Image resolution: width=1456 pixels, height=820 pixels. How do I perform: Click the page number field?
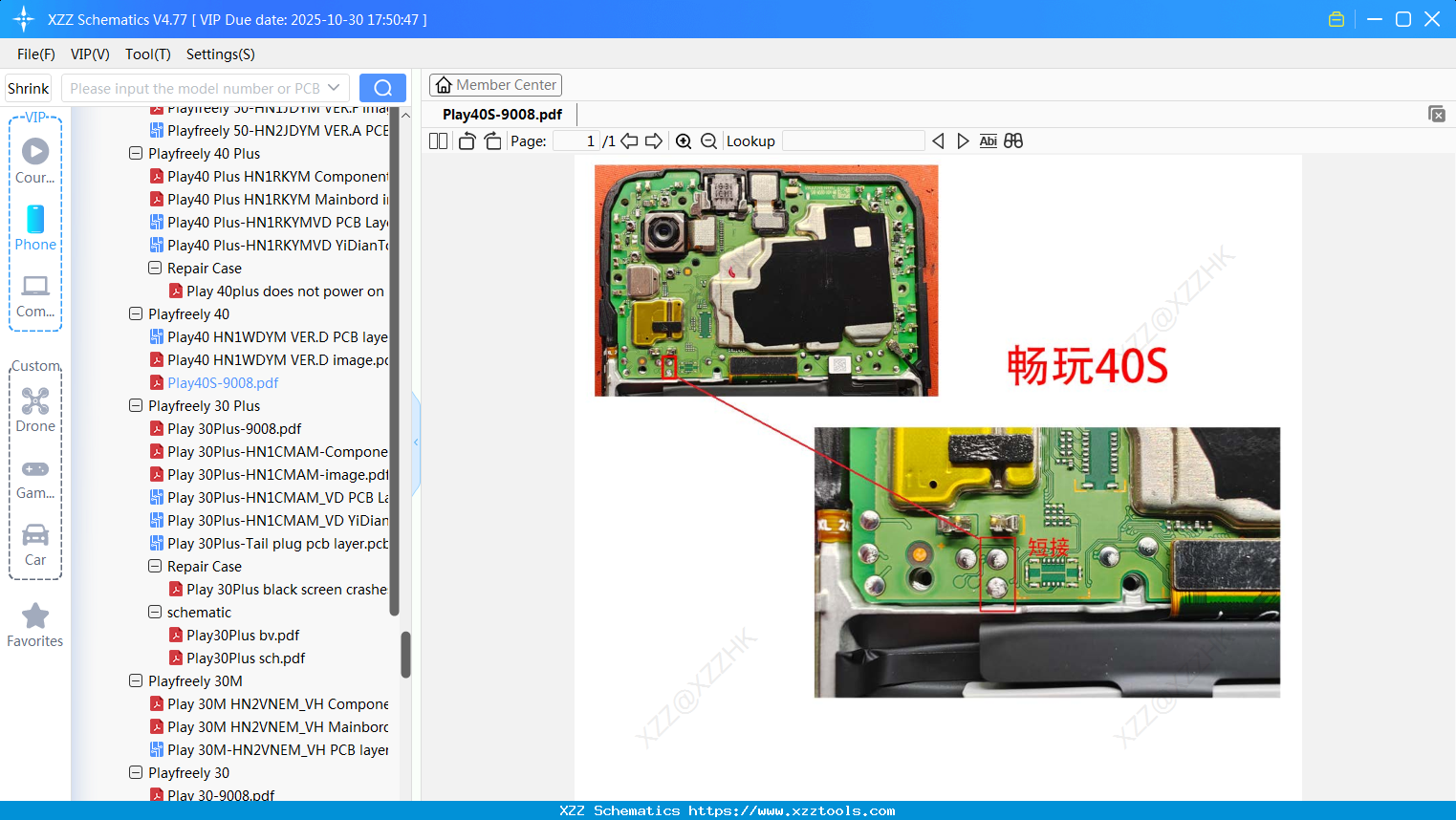pos(576,141)
